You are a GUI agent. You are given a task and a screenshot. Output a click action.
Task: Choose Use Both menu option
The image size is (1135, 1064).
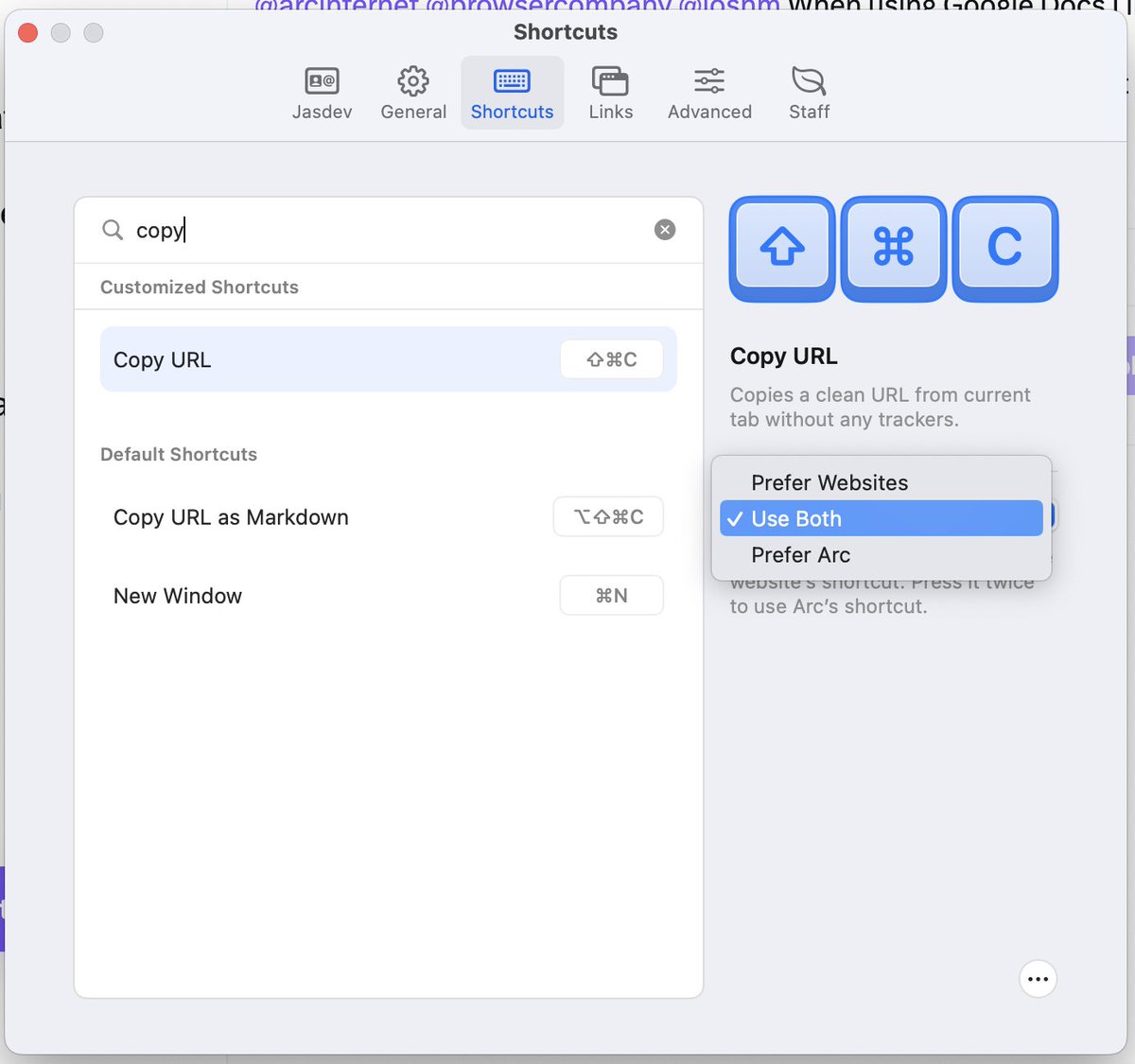pyautogui.click(x=882, y=518)
